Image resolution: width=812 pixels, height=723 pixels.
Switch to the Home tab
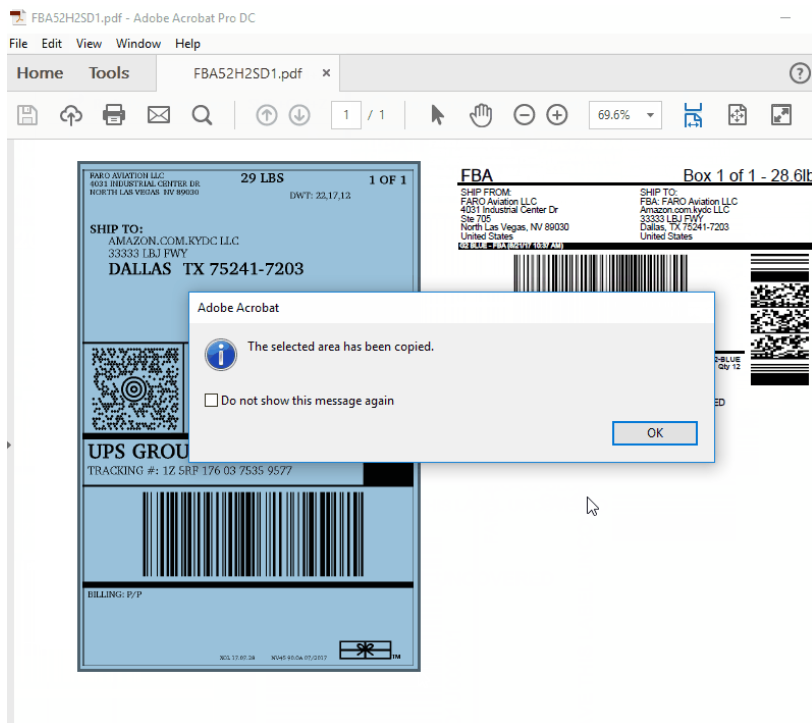tap(40, 73)
